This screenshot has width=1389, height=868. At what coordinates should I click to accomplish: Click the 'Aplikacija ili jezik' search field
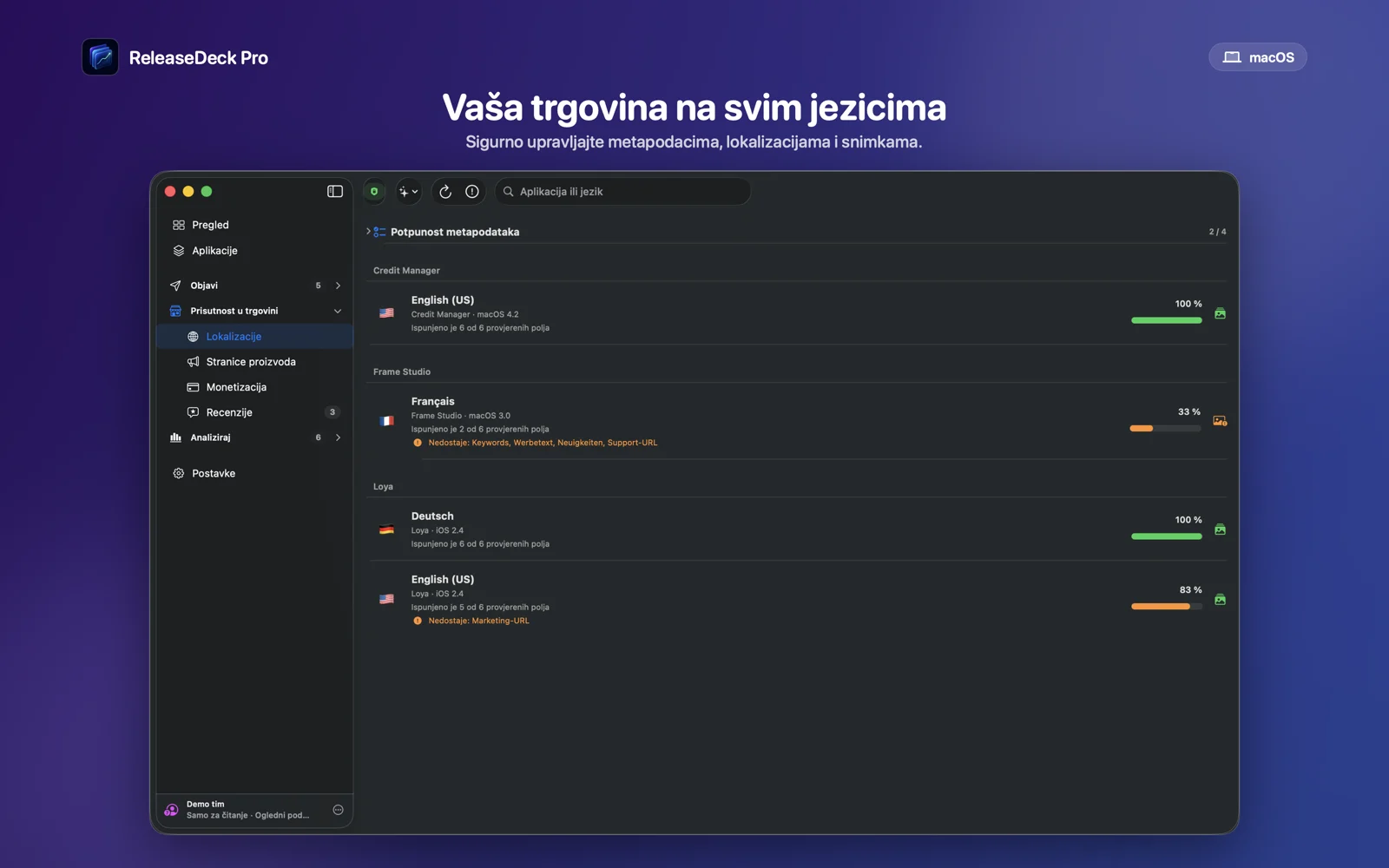623,191
